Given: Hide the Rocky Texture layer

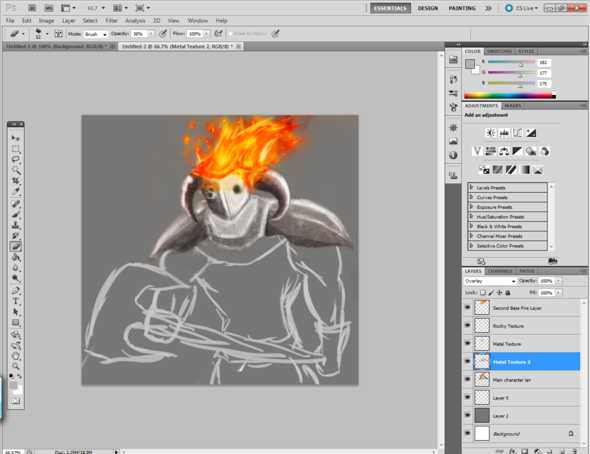Looking at the screenshot, I should click(467, 325).
